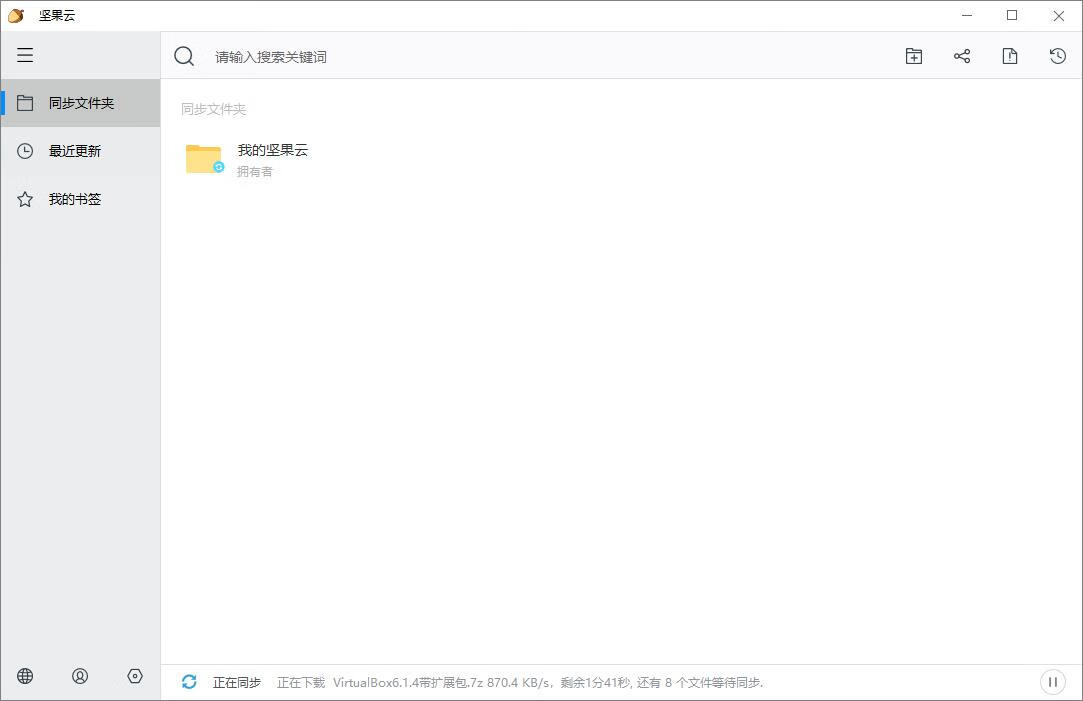The height and width of the screenshot is (701, 1083).
Task: Click the VirtualBox download status text
Action: [x=520, y=682]
